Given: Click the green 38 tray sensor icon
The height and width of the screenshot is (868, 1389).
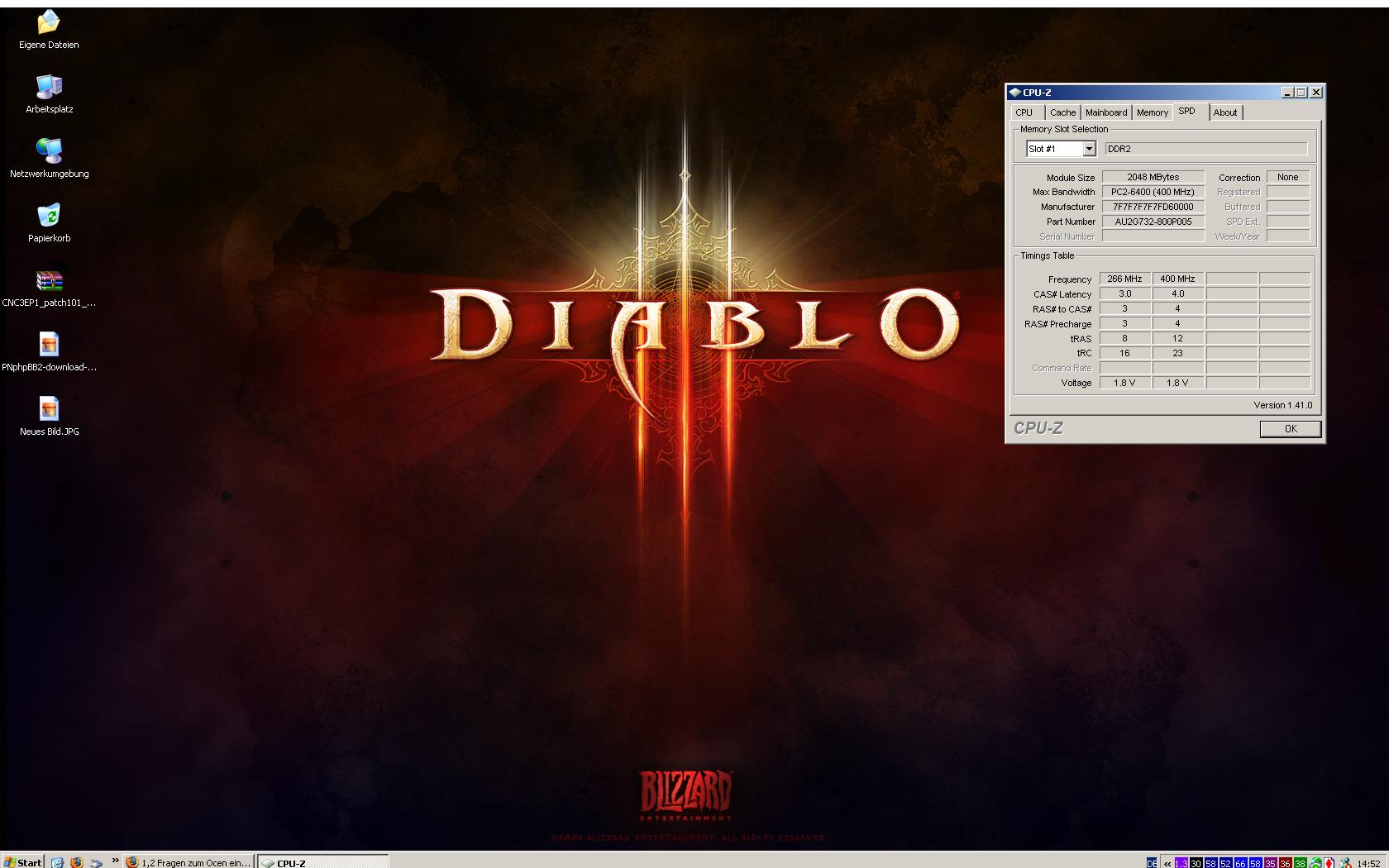Looking at the screenshot, I should coord(1301,862).
